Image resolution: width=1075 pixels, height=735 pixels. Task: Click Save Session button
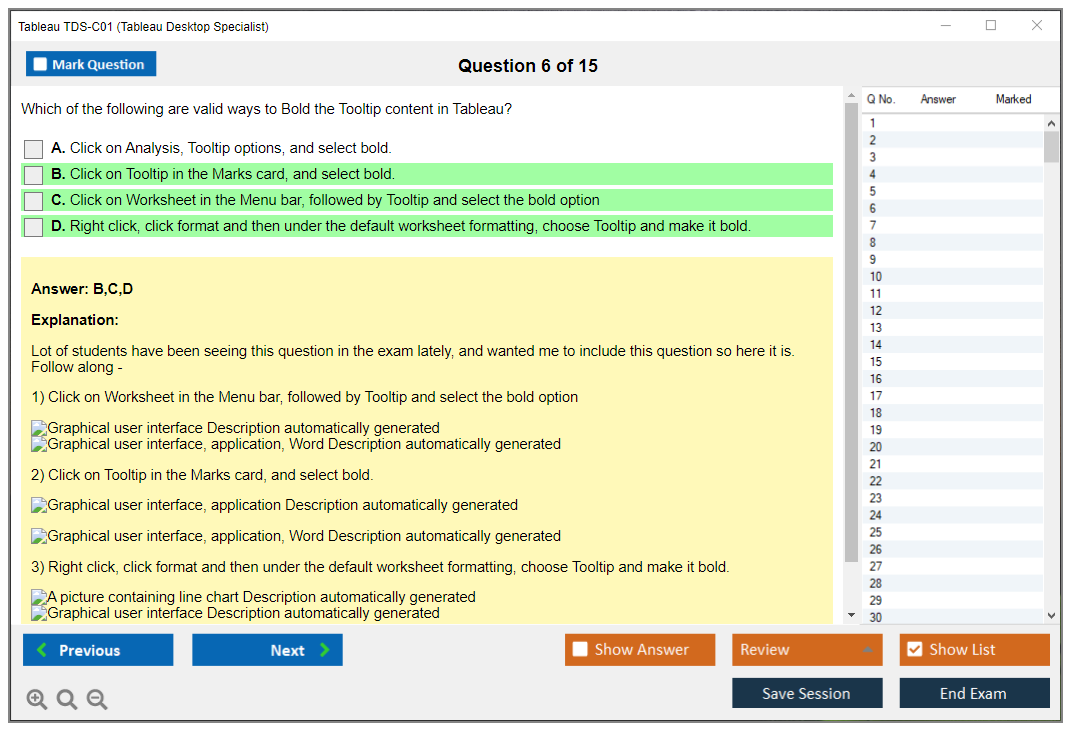click(x=806, y=693)
